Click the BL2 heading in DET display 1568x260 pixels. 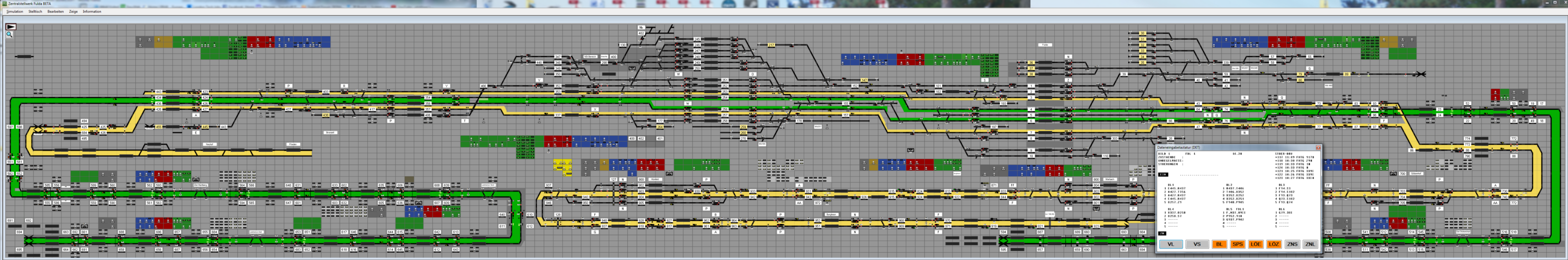pyautogui.click(x=1230, y=185)
